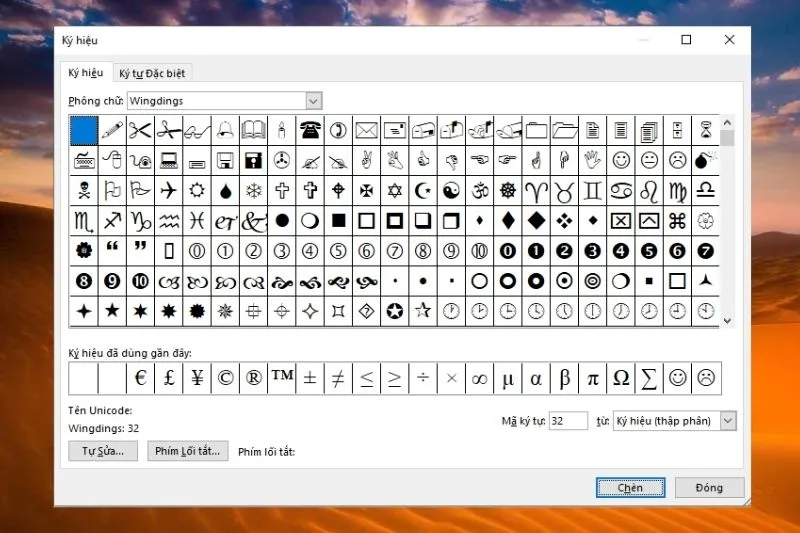Pick the recently used pound sign
This screenshot has height=533, width=800.
(x=168, y=378)
